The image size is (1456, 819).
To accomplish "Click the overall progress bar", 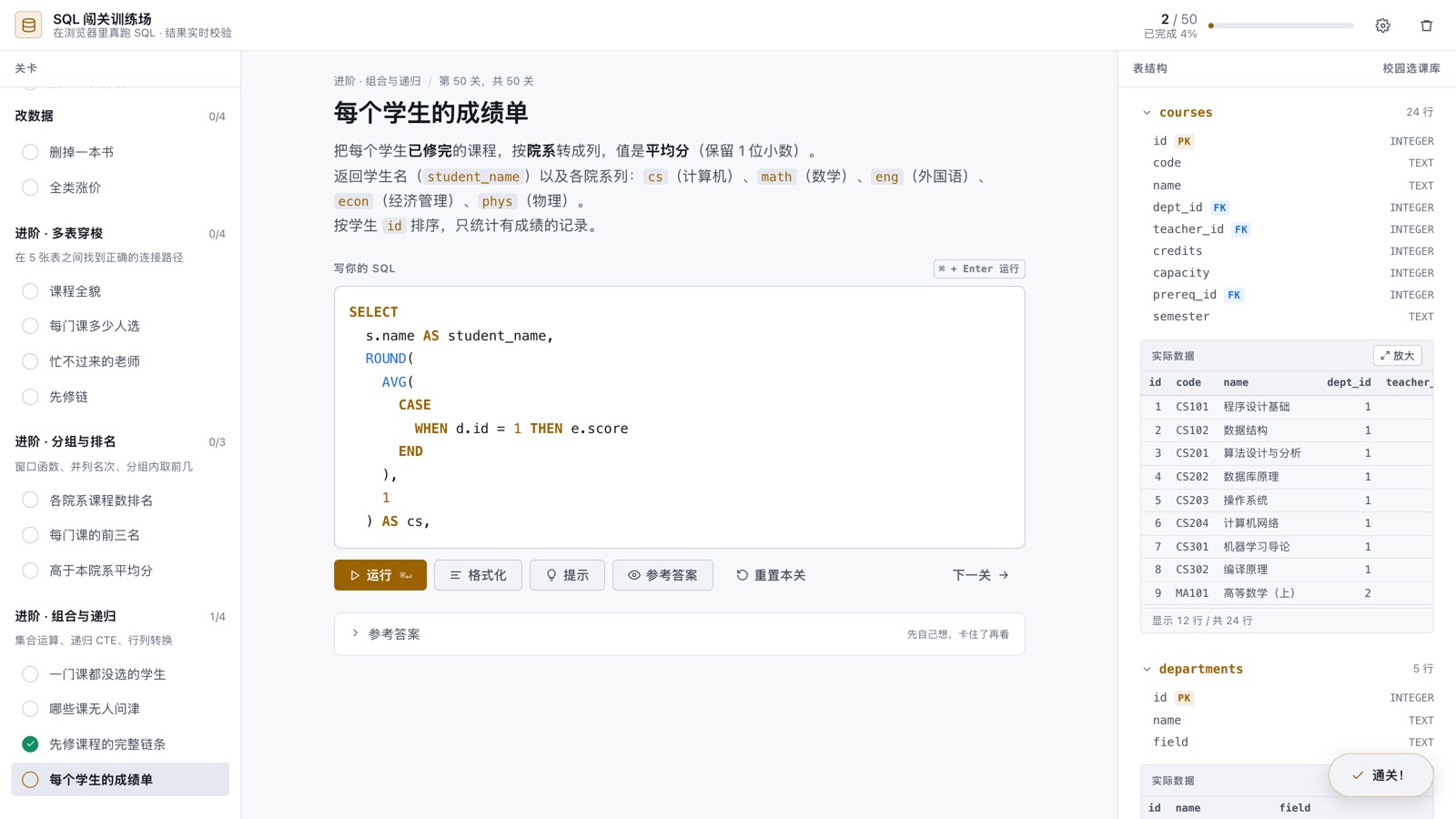I will [1280, 25].
